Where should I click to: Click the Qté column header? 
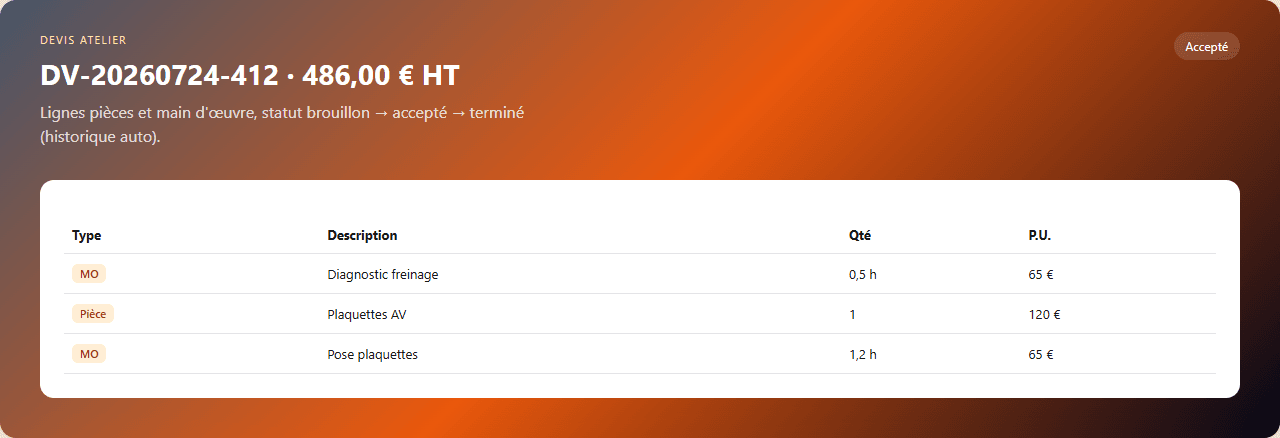(859, 236)
